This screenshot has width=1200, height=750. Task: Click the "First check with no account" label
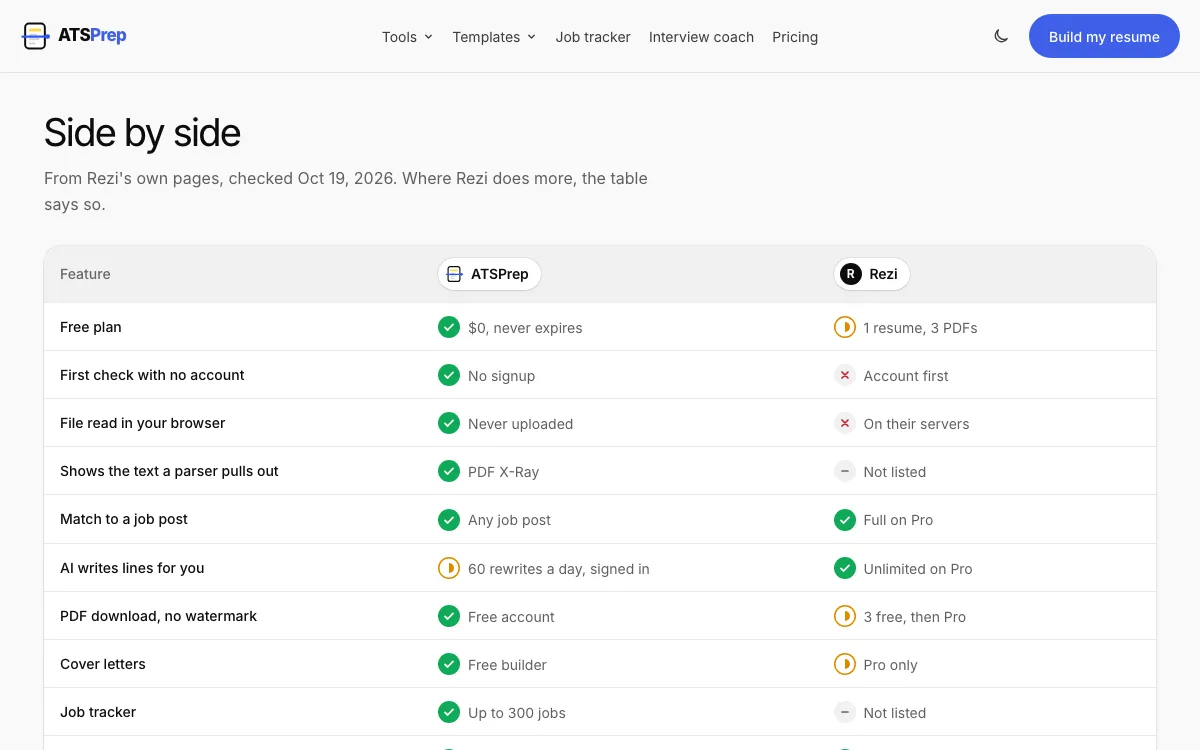click(152, 375)
